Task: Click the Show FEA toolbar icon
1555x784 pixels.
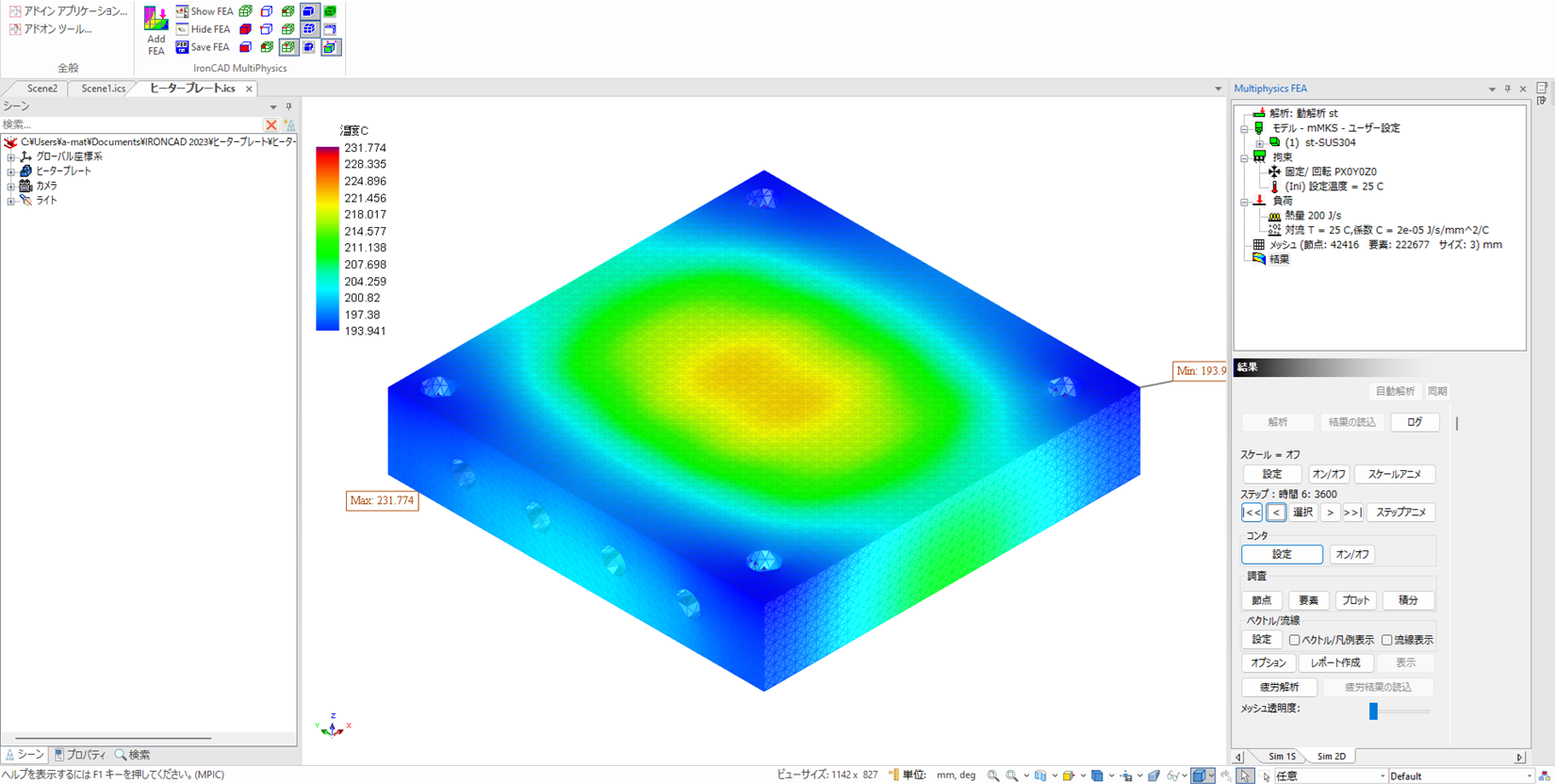Action: [x=183, y=11]
